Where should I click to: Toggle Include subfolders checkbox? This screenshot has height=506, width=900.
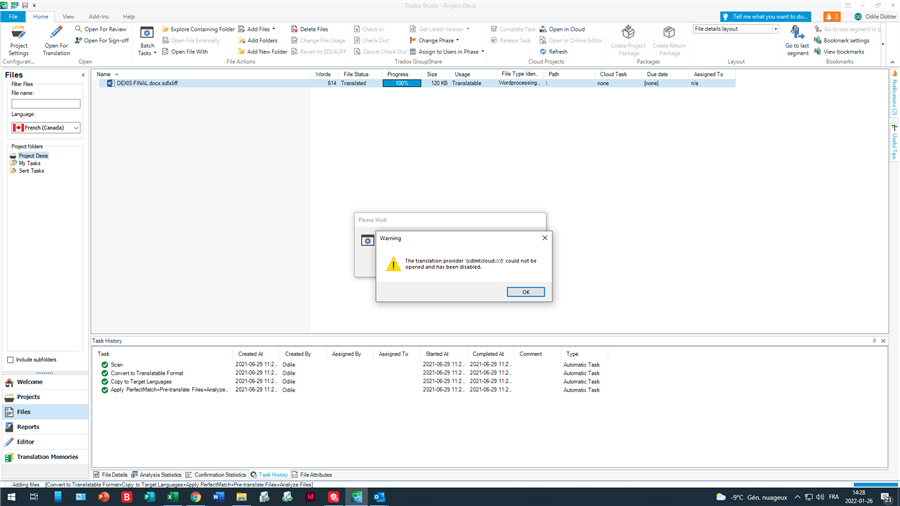(10, 360)
